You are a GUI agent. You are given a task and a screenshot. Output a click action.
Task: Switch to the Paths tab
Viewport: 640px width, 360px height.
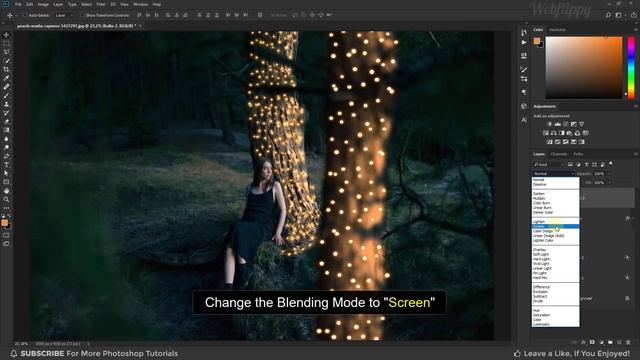[578, 154]
